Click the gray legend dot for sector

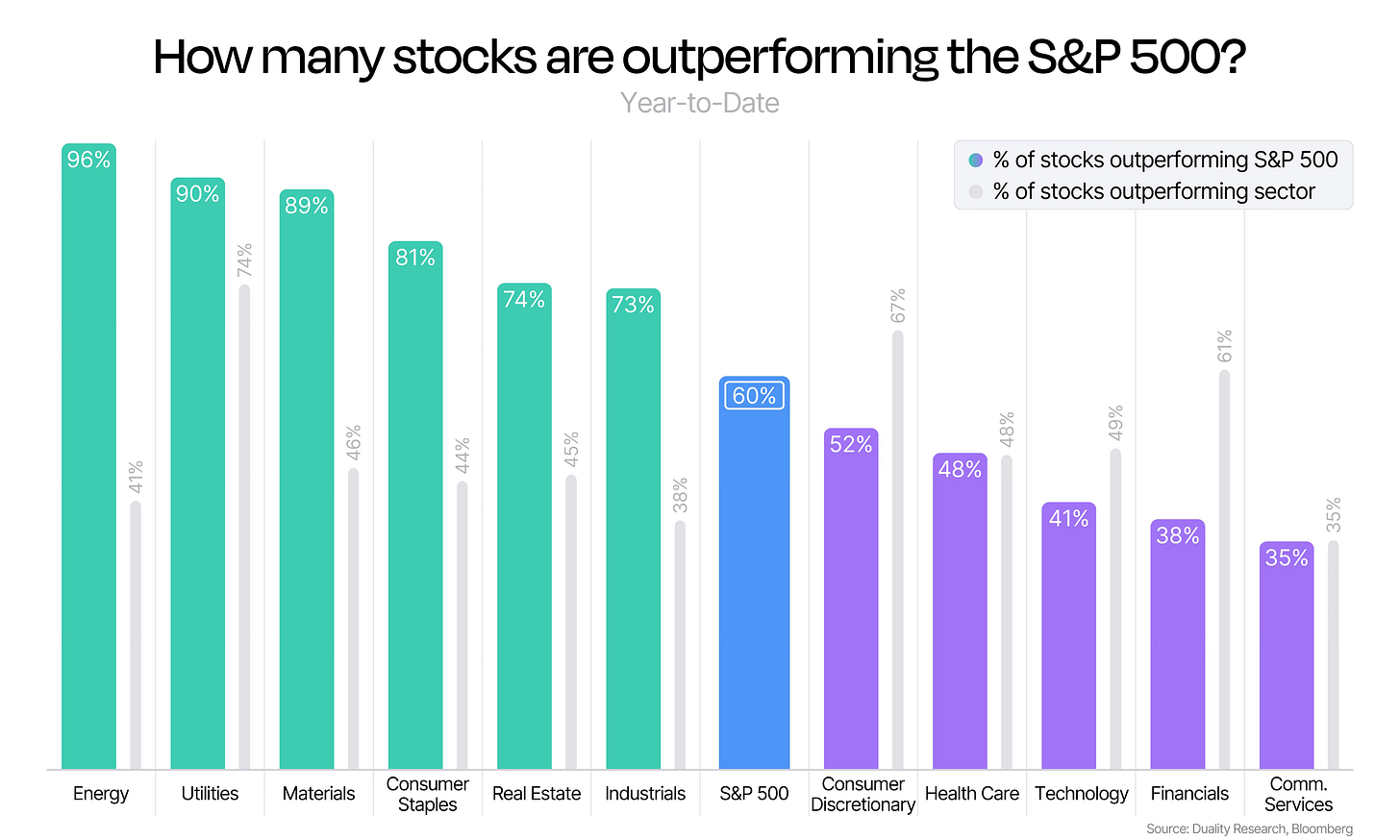click(975, 191)
